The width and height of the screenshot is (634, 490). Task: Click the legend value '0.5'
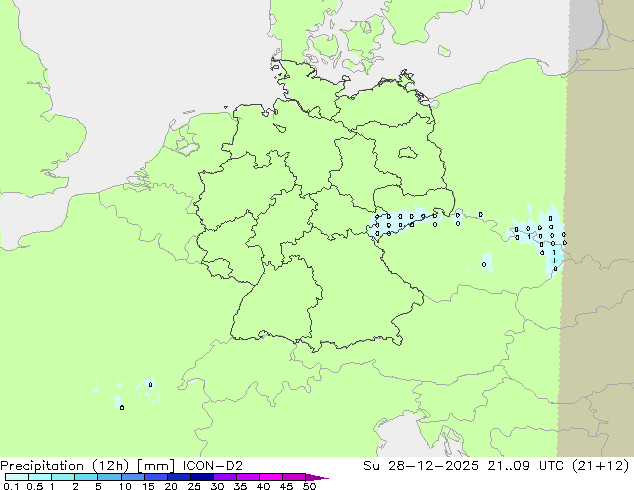[34, 486]
